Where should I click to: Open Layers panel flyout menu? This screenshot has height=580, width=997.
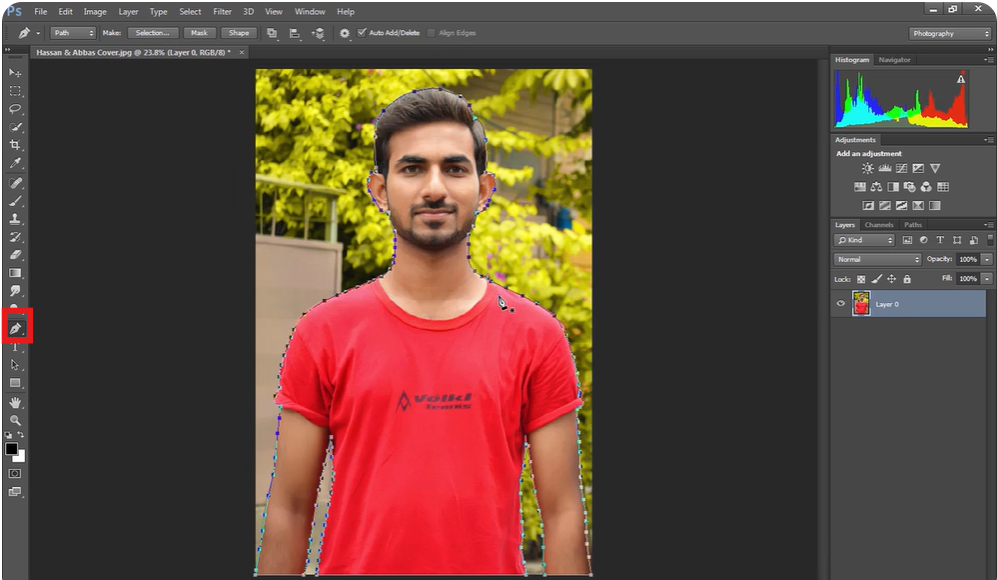(x=988, y=224)
